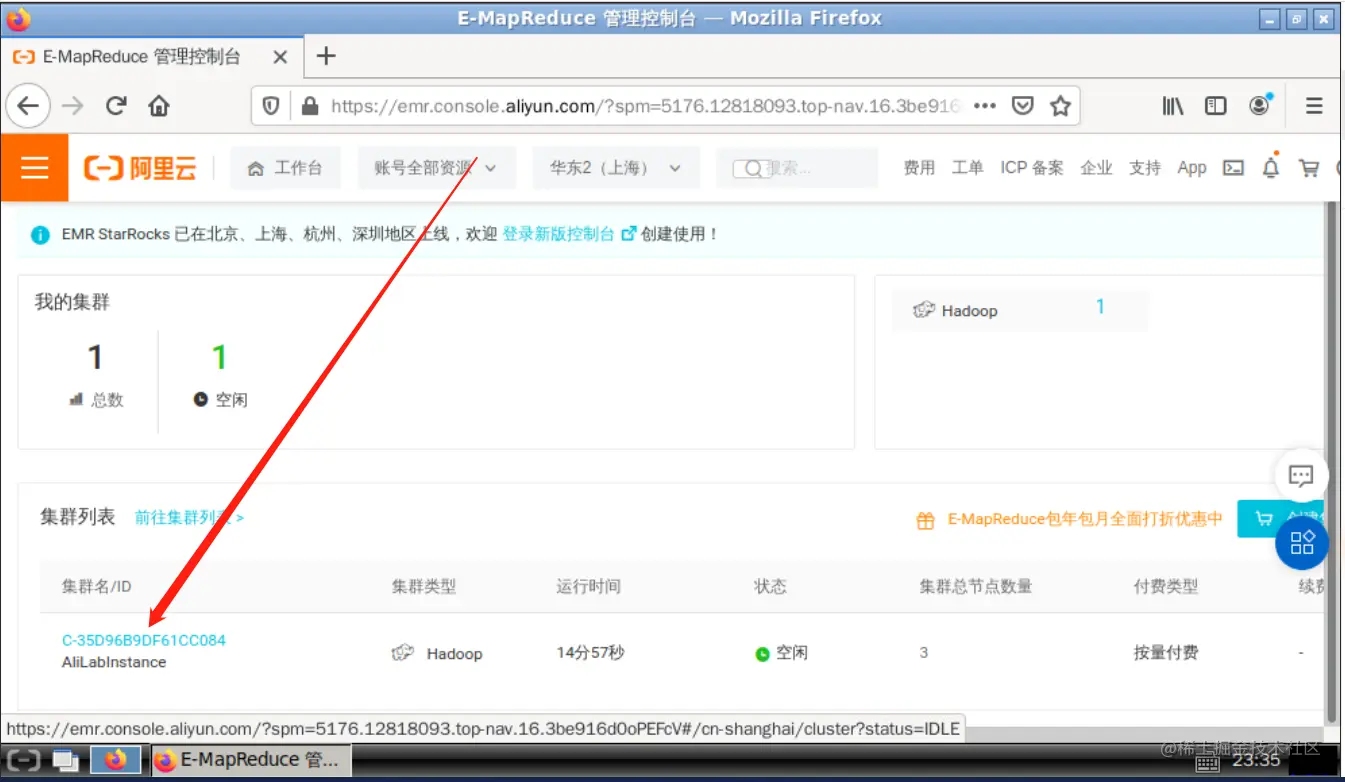Open the taskbar start menu icon

(x=24, y=760)
